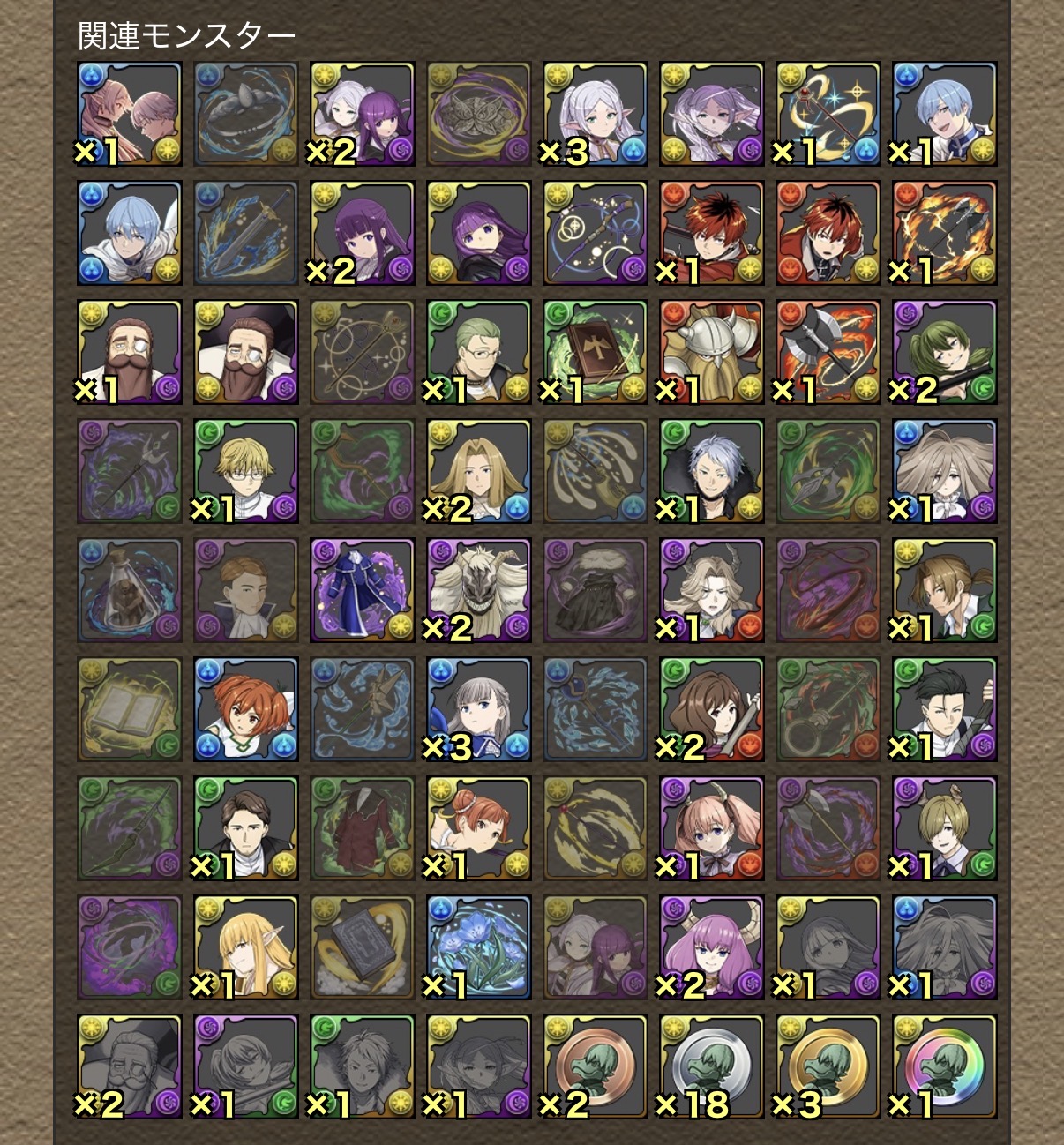Select the blonde elf girl icon
Image resolution: width=1064 pixels, height=1145 pixels.
[x=245, y=947]
